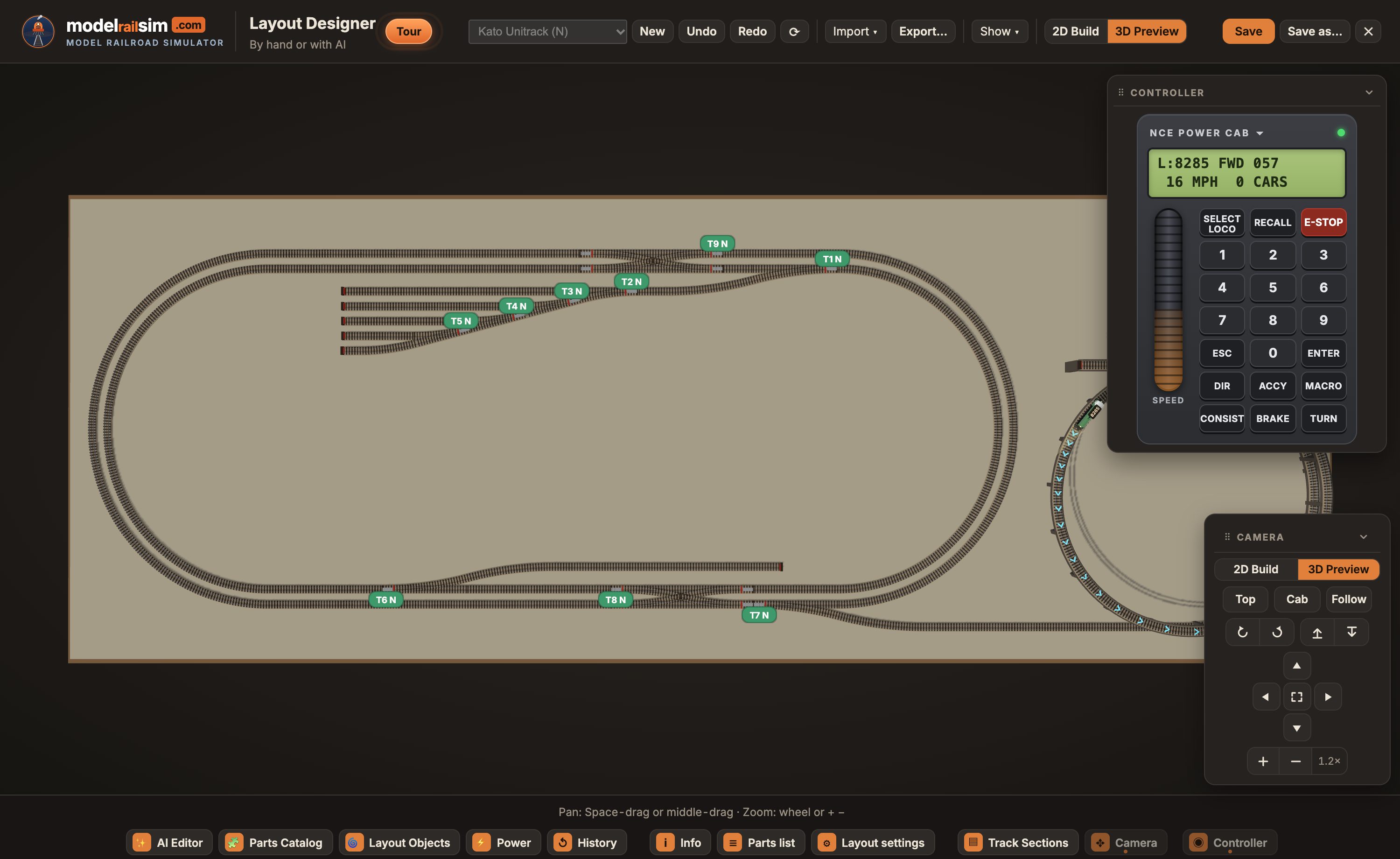Select 3D Preview in the top toolbar
Screen dimensions: 1400x859
(1146, 31)
